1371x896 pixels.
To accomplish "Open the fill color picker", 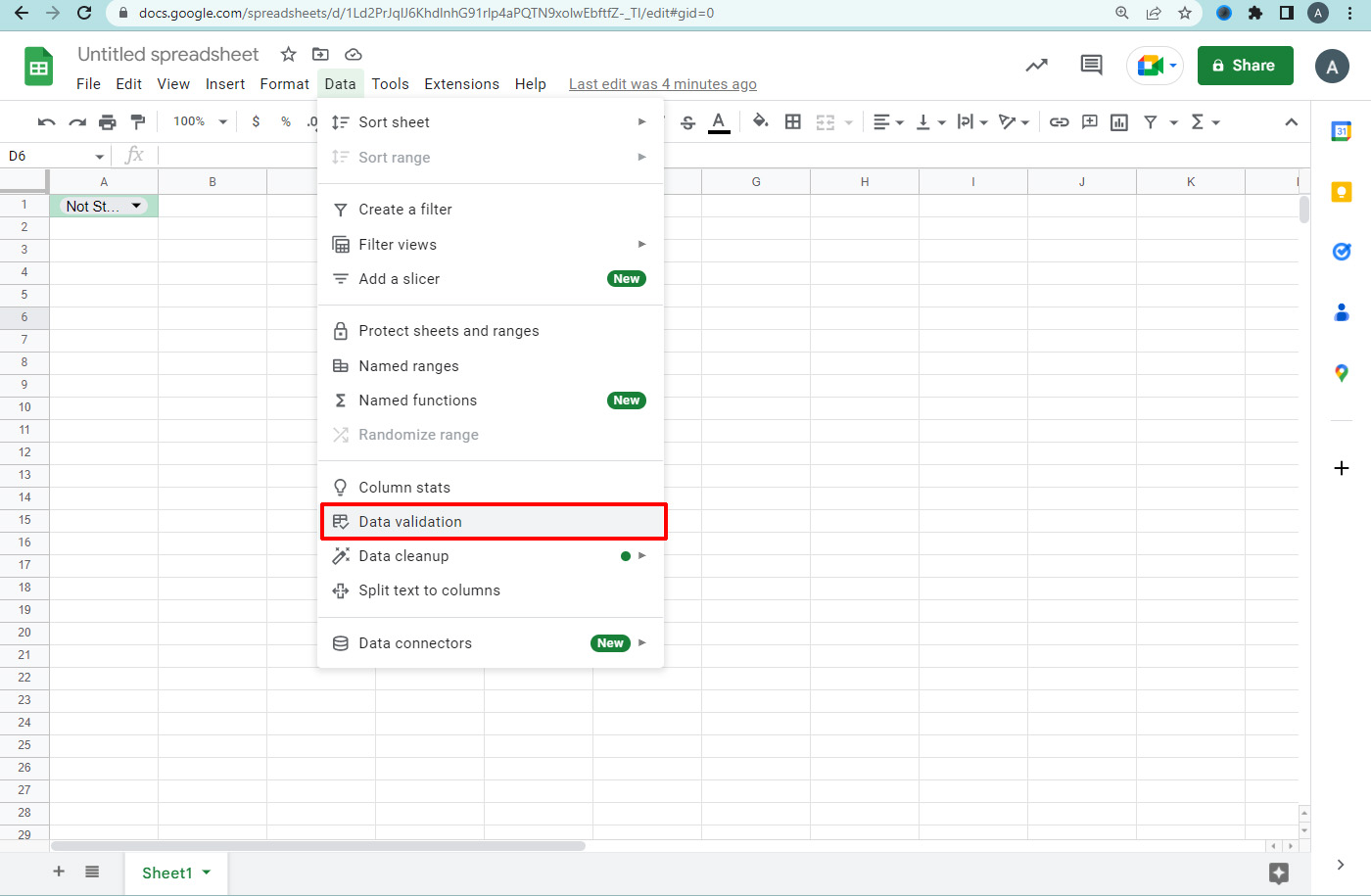I will click(760, 122).
